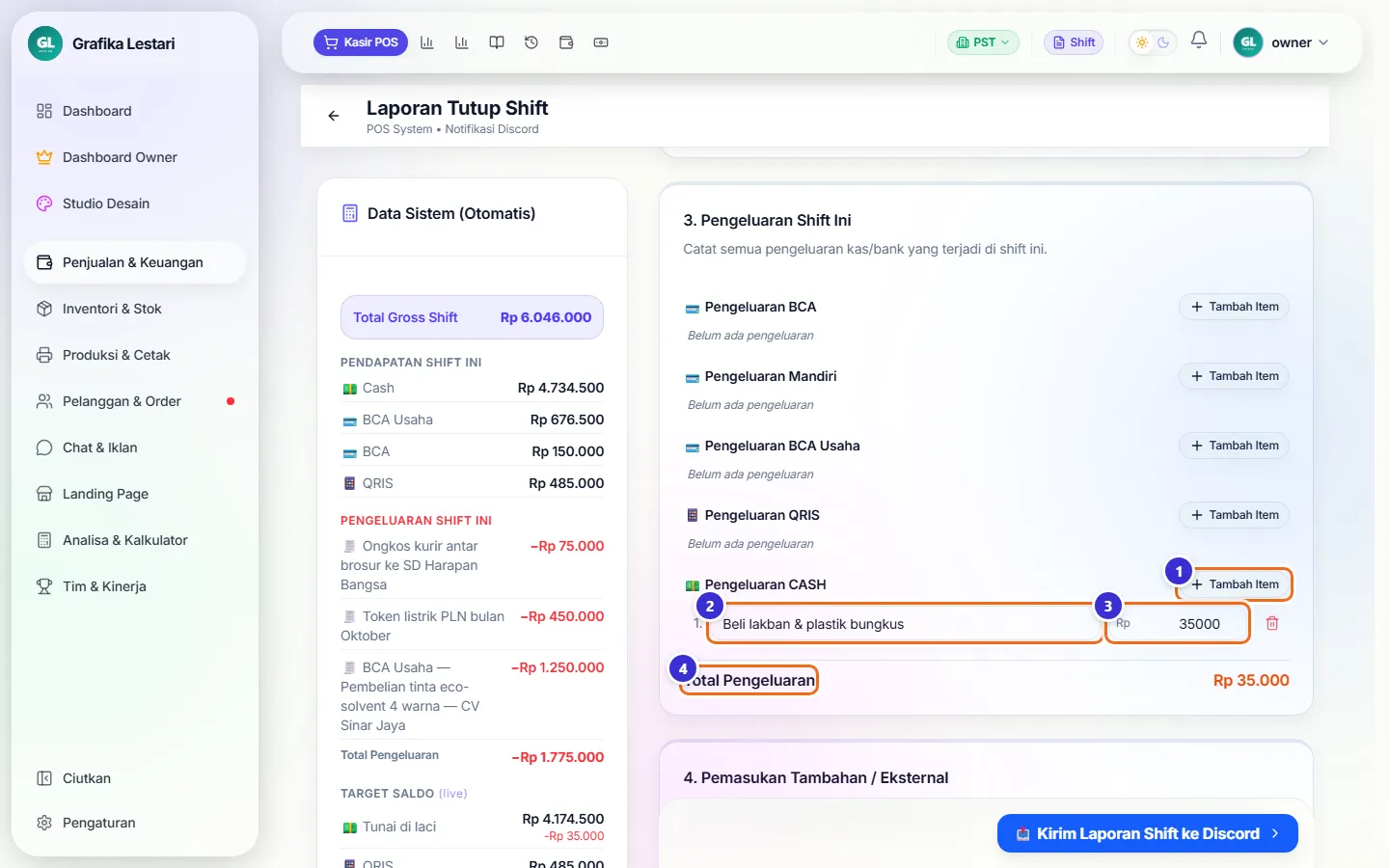Open bar chart icon beside the book icon
Viewport: 1389px width, 868px height.
462,42
